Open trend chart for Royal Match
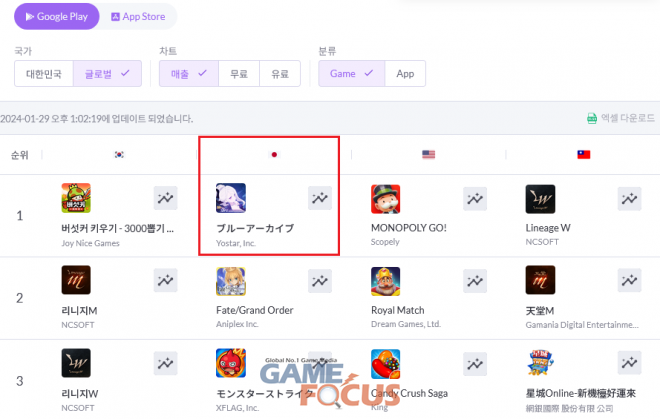The image size is (660, 419). tap(475, 281)
